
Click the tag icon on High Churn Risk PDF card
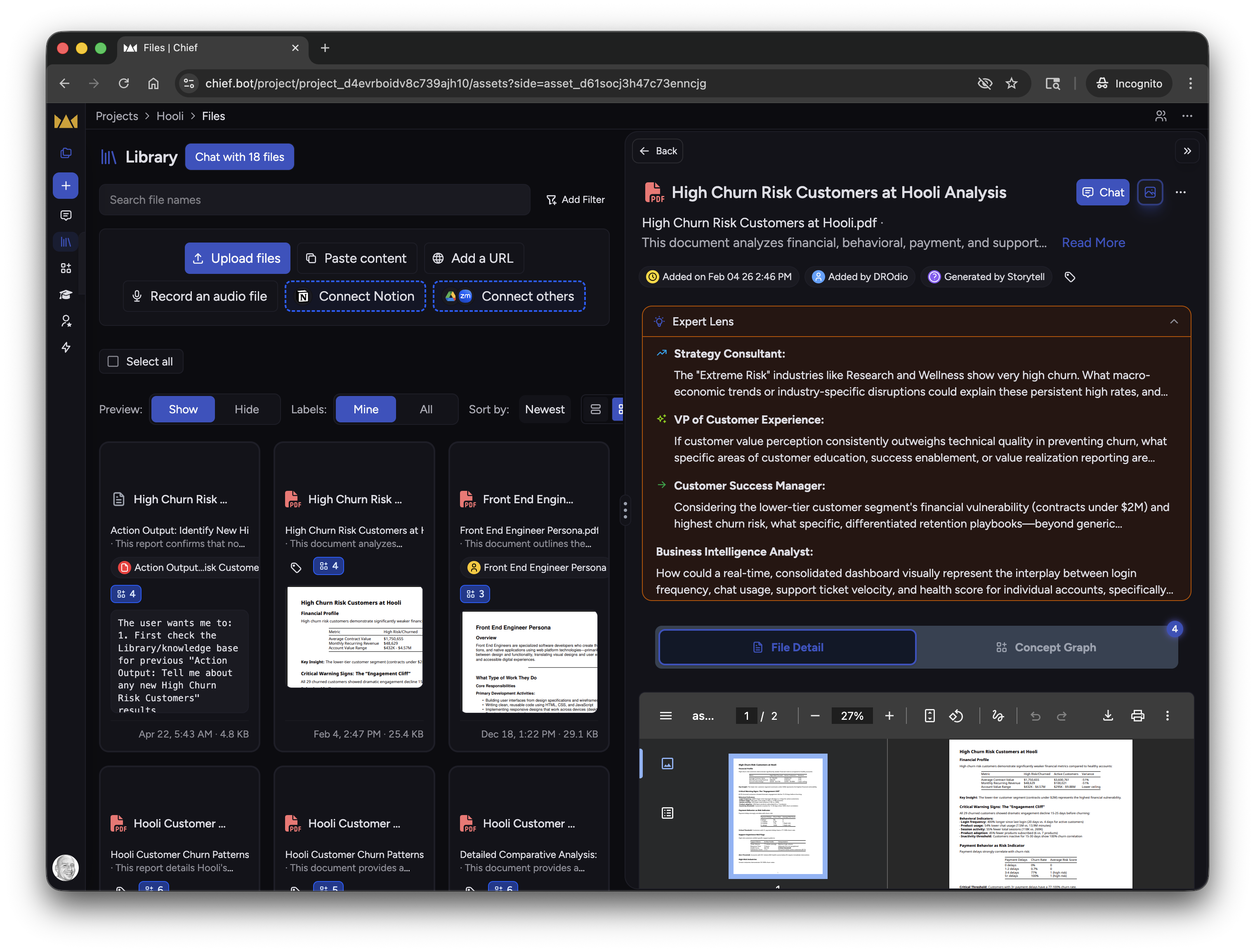click(x=295, y=567)
